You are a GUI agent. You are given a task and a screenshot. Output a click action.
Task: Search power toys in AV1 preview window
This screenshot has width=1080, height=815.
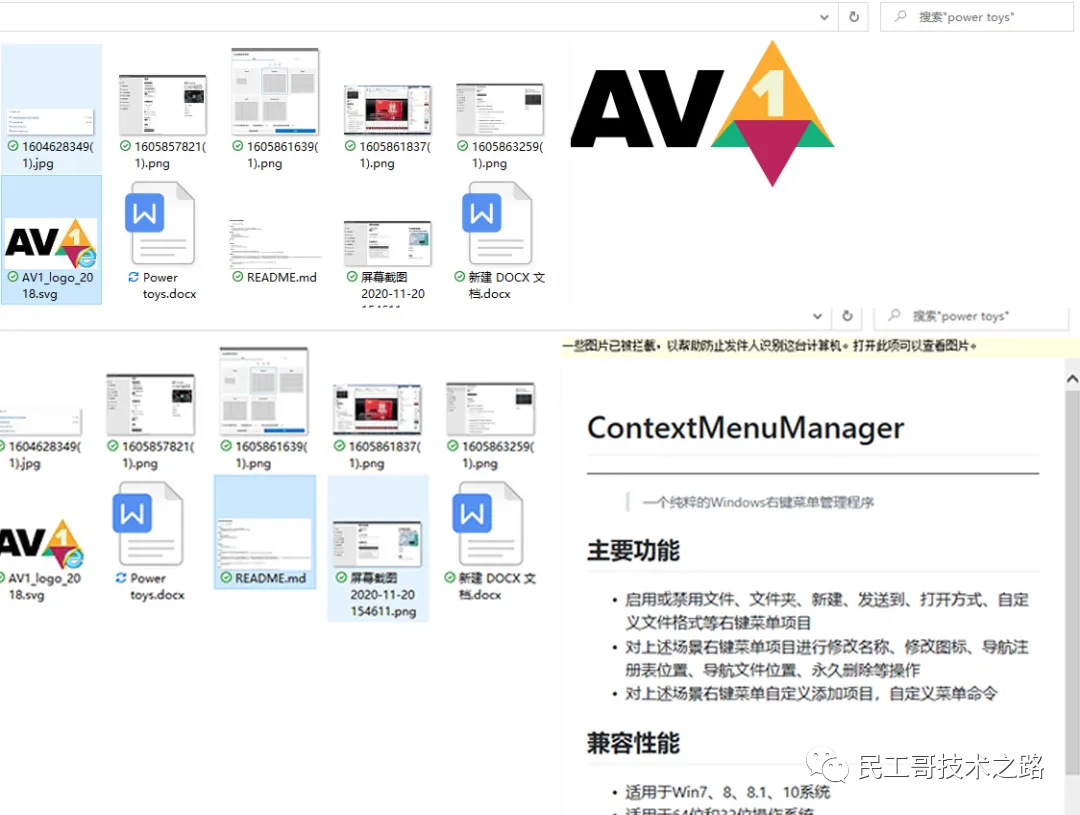click(977, 17)
